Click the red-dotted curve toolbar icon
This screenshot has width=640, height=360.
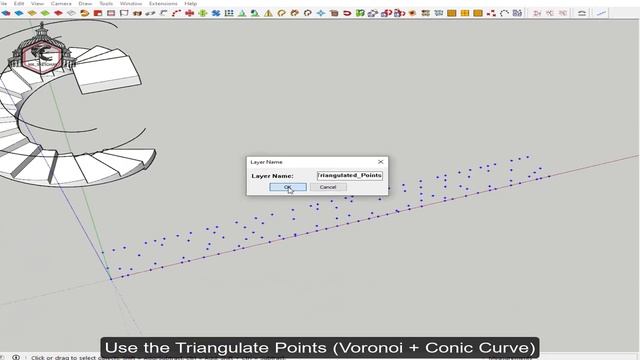(x=176, y=13)
